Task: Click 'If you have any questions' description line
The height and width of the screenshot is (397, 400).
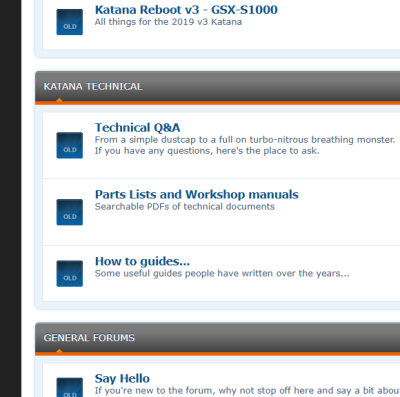Action: point(207,151)
